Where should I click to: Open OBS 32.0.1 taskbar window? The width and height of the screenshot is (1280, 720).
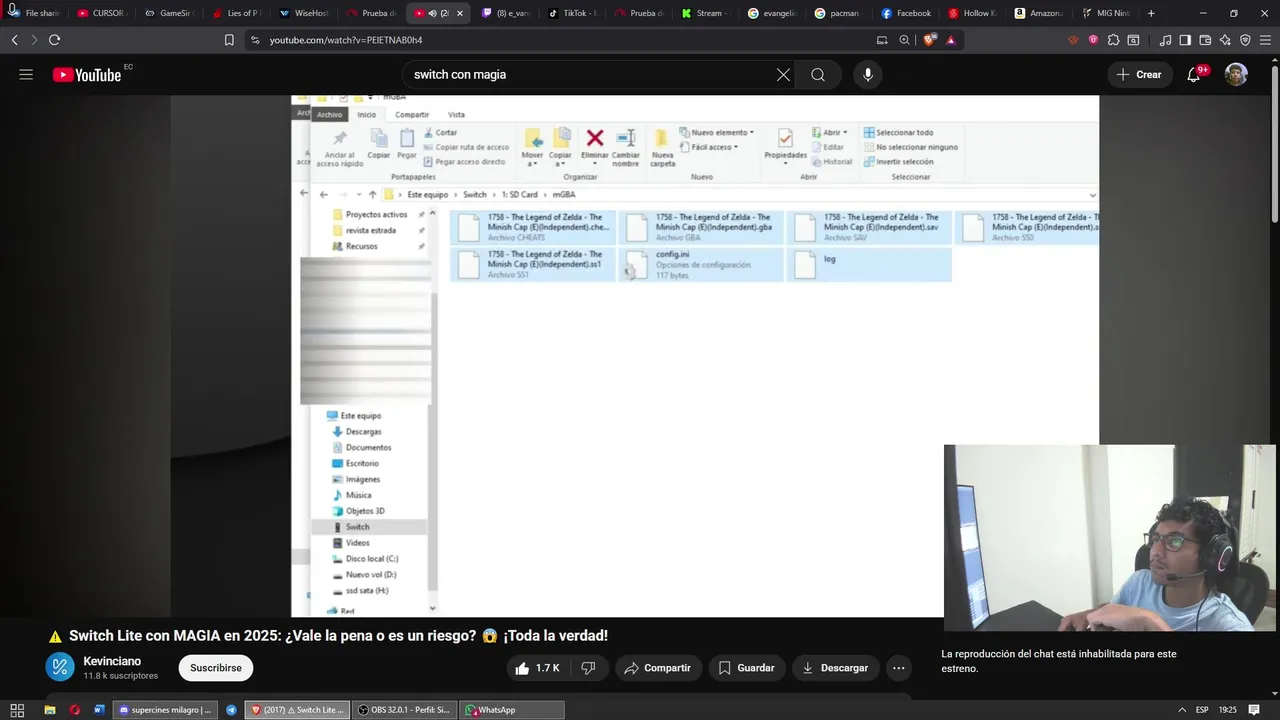[405, 710]
